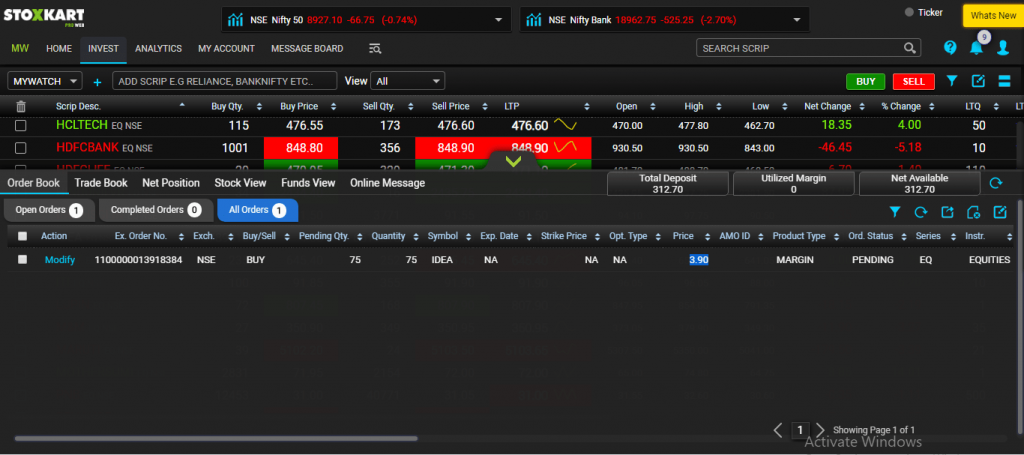The height and width of the screenshot is (455, 1024).
Task: Open MY ACCOUNT menu
Action: (227, 48)
